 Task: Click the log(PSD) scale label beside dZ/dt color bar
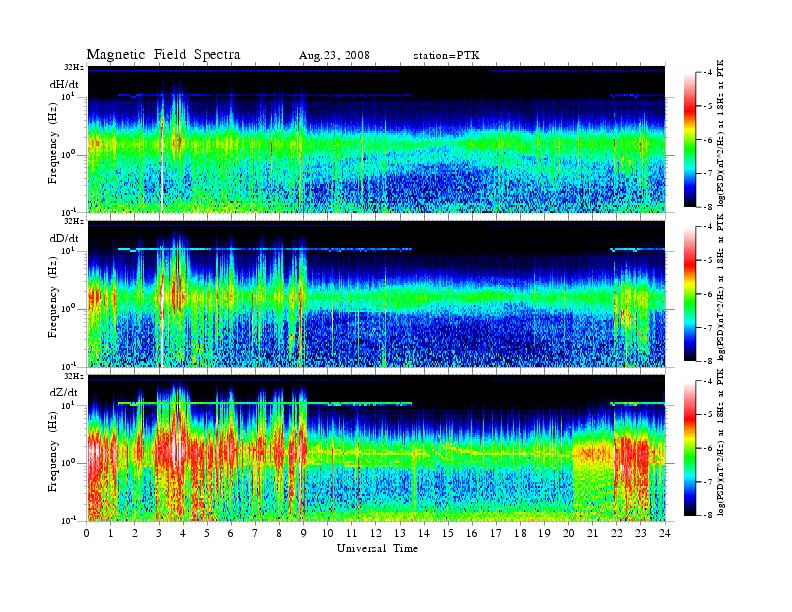click(721, 442)
